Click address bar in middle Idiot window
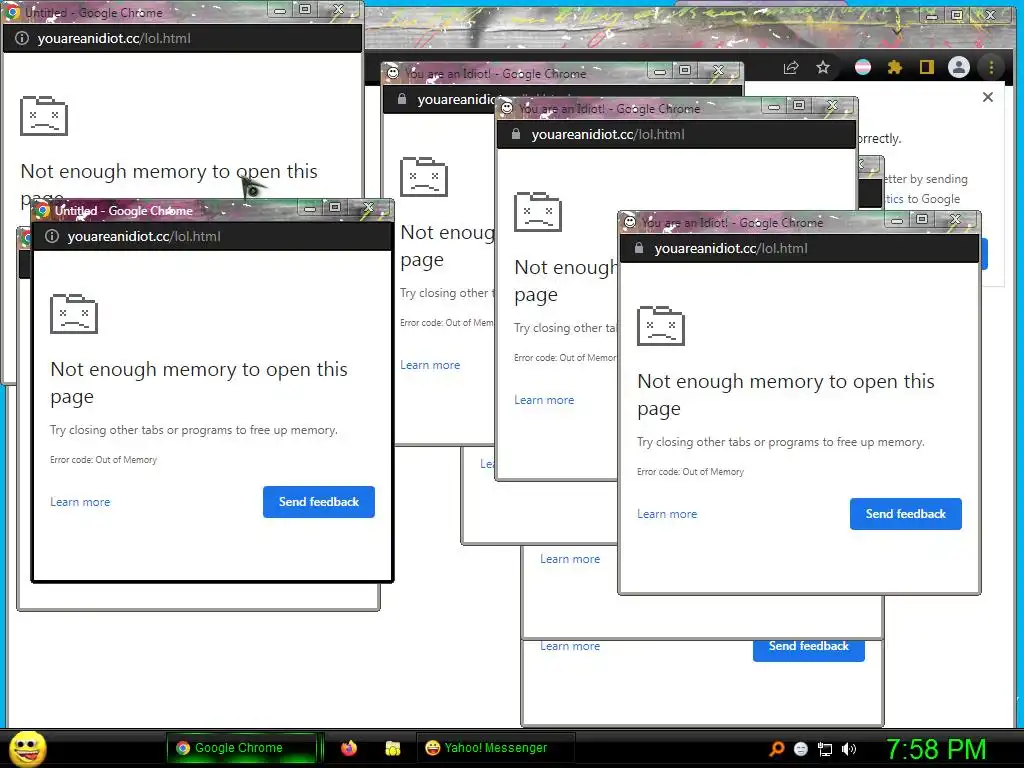Image resolution: width=1024 pixels, height=768 pixels. pos(677,134)
